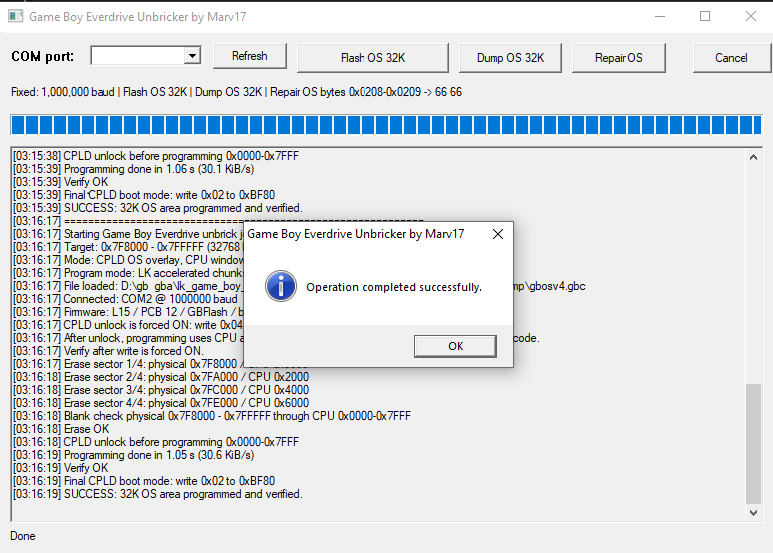773x553 pixels.
Task: Click the SUCCESS log line at 03:15:39
Action: (x=158, y=208)
